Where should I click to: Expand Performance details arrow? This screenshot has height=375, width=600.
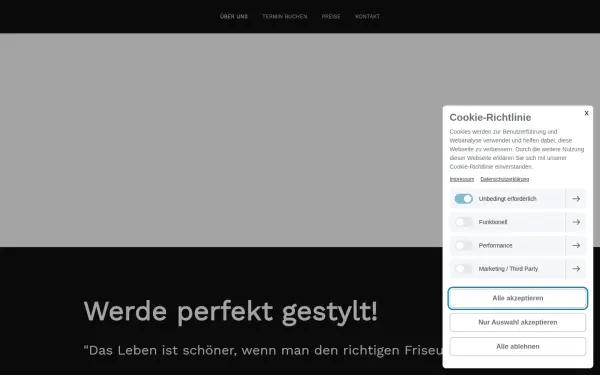(576, 245)
